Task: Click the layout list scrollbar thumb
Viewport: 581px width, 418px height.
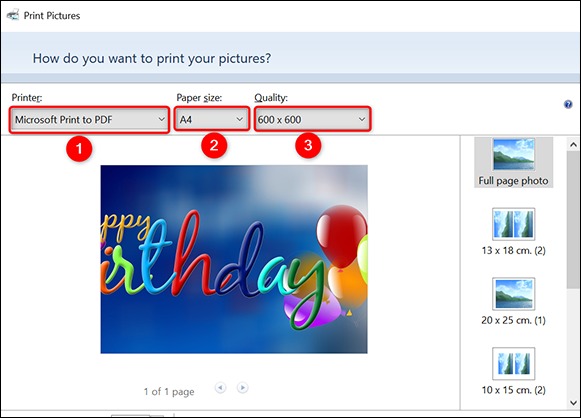Action: point(573,219)
